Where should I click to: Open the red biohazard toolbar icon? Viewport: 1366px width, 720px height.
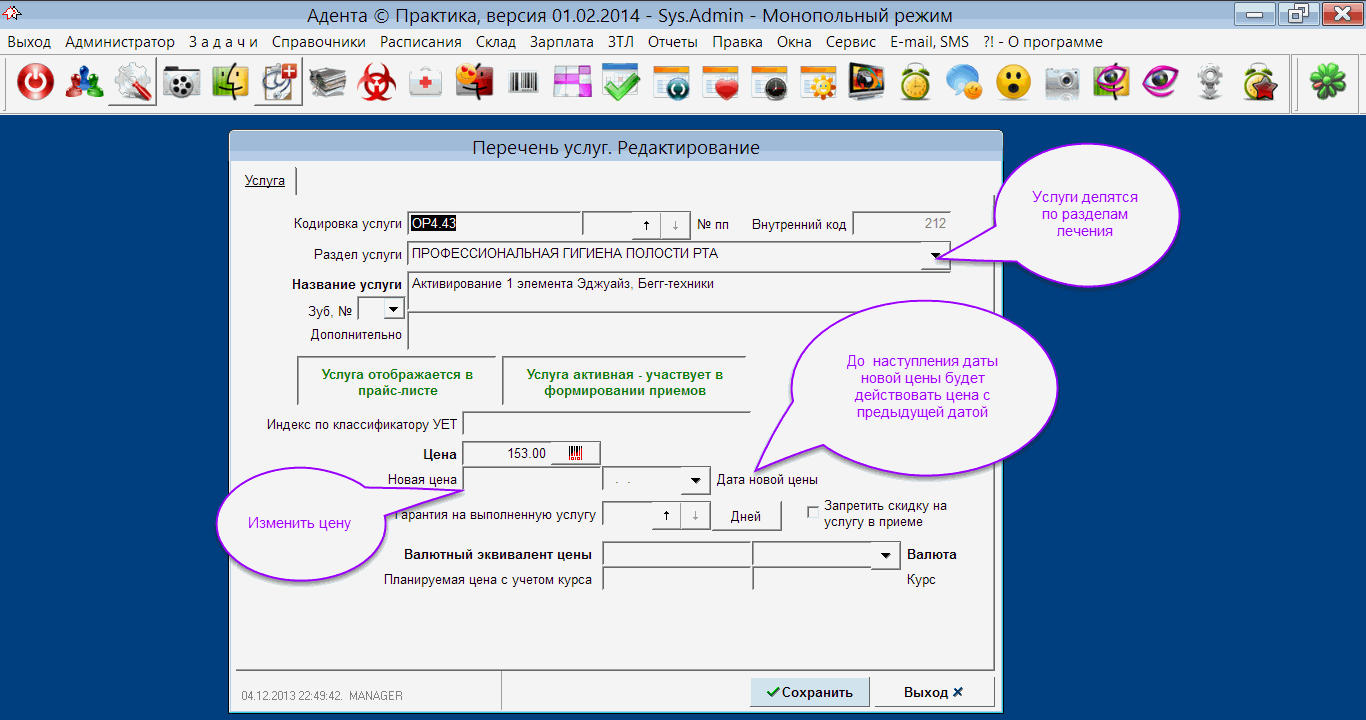coord(377,84)
